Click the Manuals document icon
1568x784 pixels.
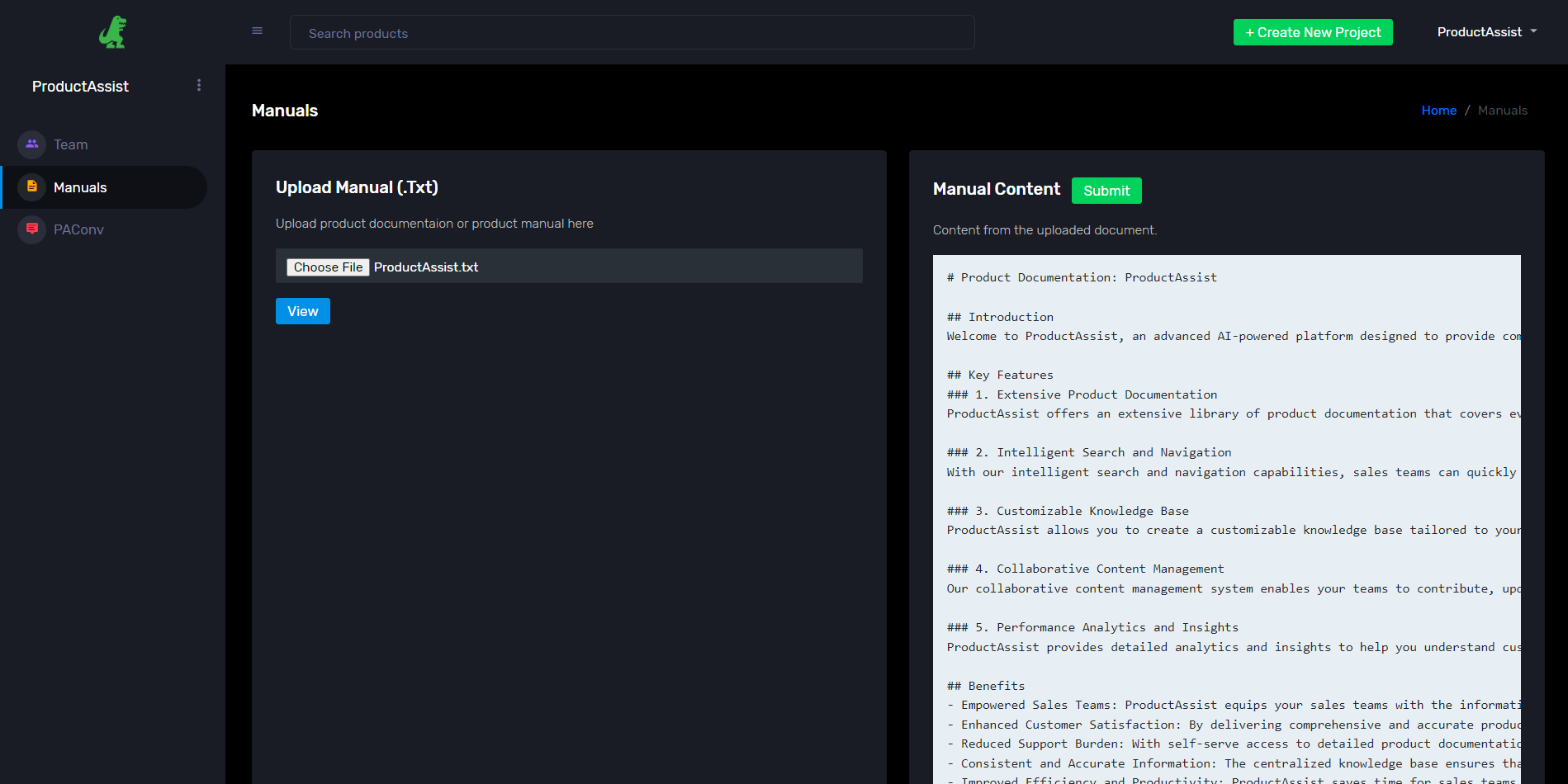pyautogui.click(x=31, y=187)
